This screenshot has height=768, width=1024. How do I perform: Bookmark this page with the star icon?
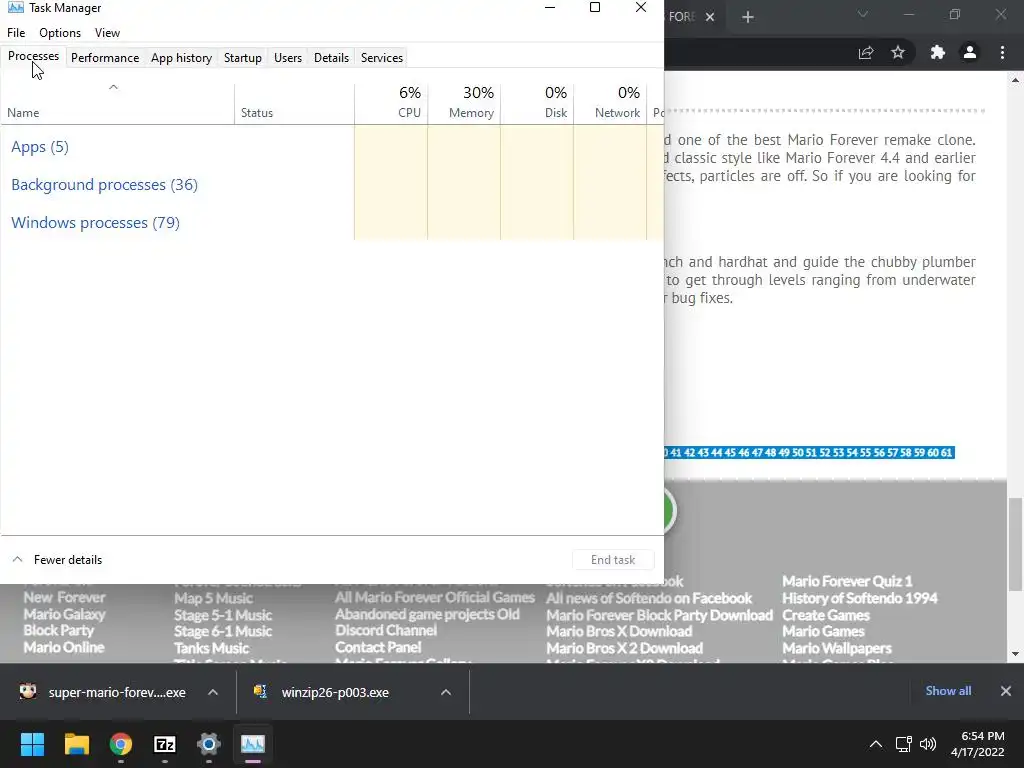pyautogui.click(x=898, y=52)
